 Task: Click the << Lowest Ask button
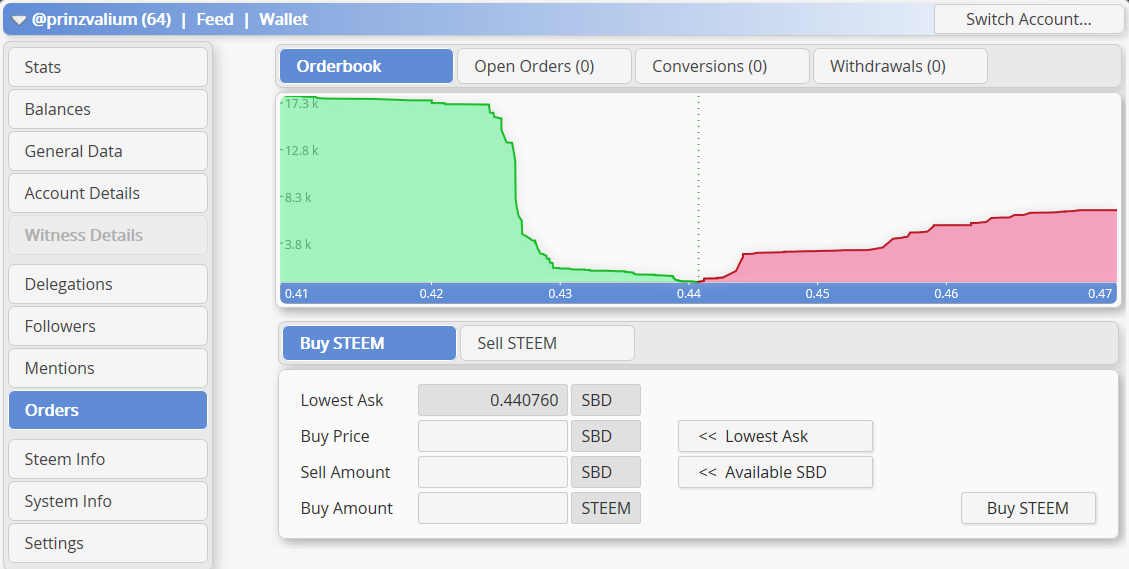775,436
